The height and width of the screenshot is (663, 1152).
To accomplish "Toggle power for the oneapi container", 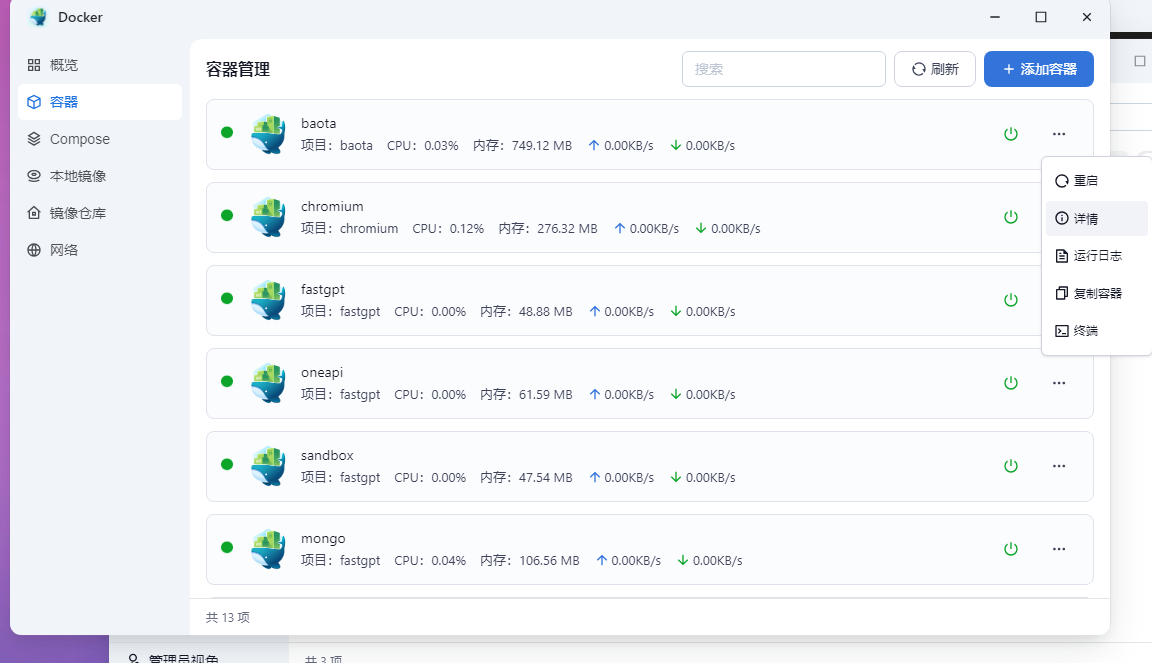I will pos(1011,383).
